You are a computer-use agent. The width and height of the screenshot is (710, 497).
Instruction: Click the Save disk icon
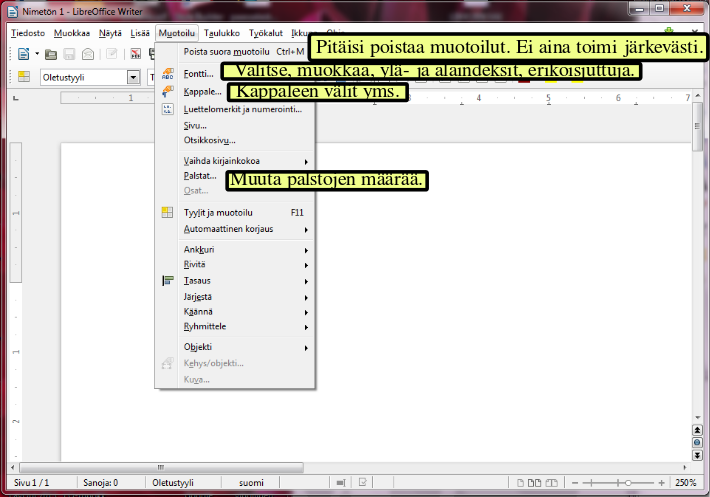coord(69,55)
